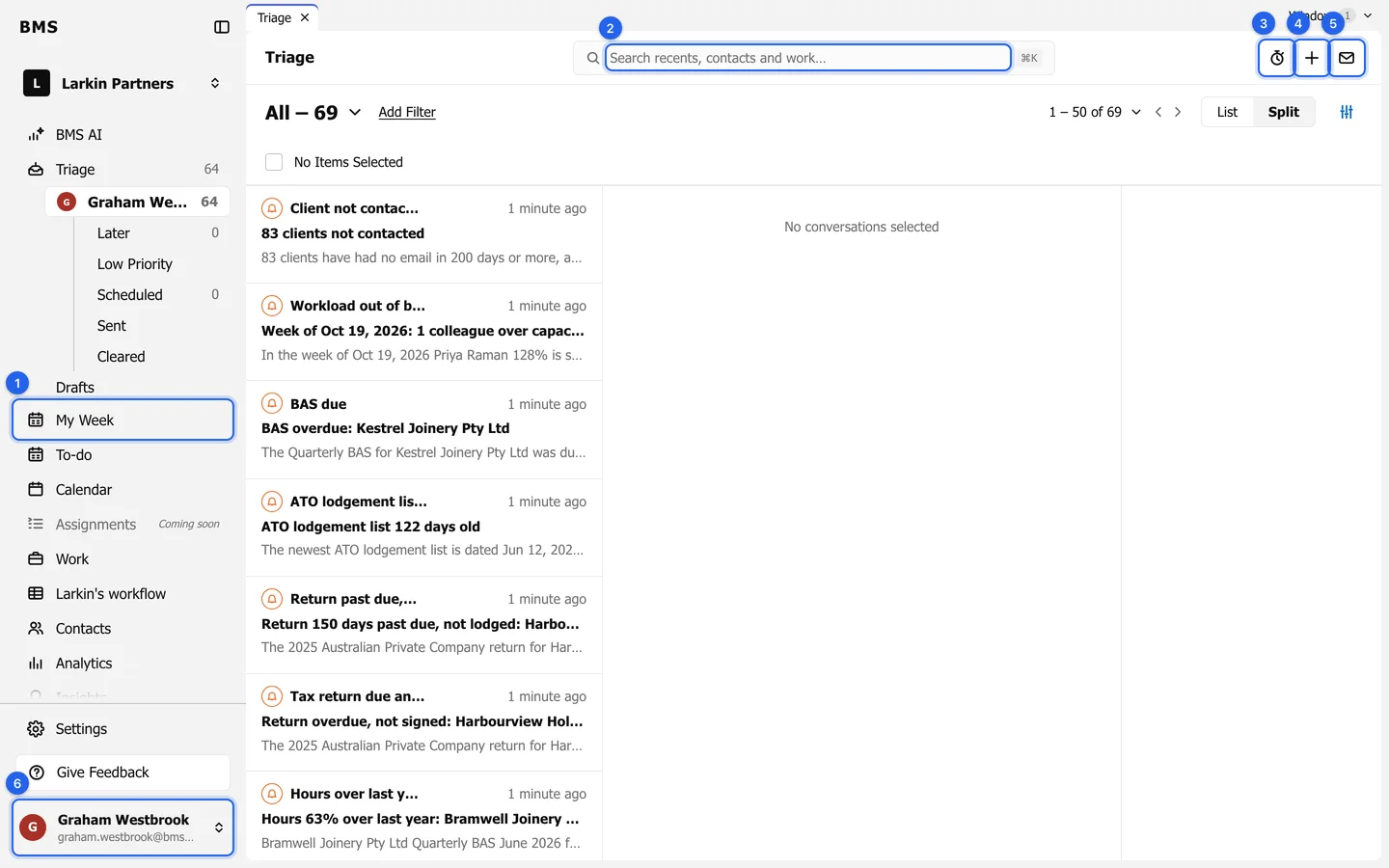Switch to List view
Viewport: 1389px width, 868px height.
(1227, 112)
